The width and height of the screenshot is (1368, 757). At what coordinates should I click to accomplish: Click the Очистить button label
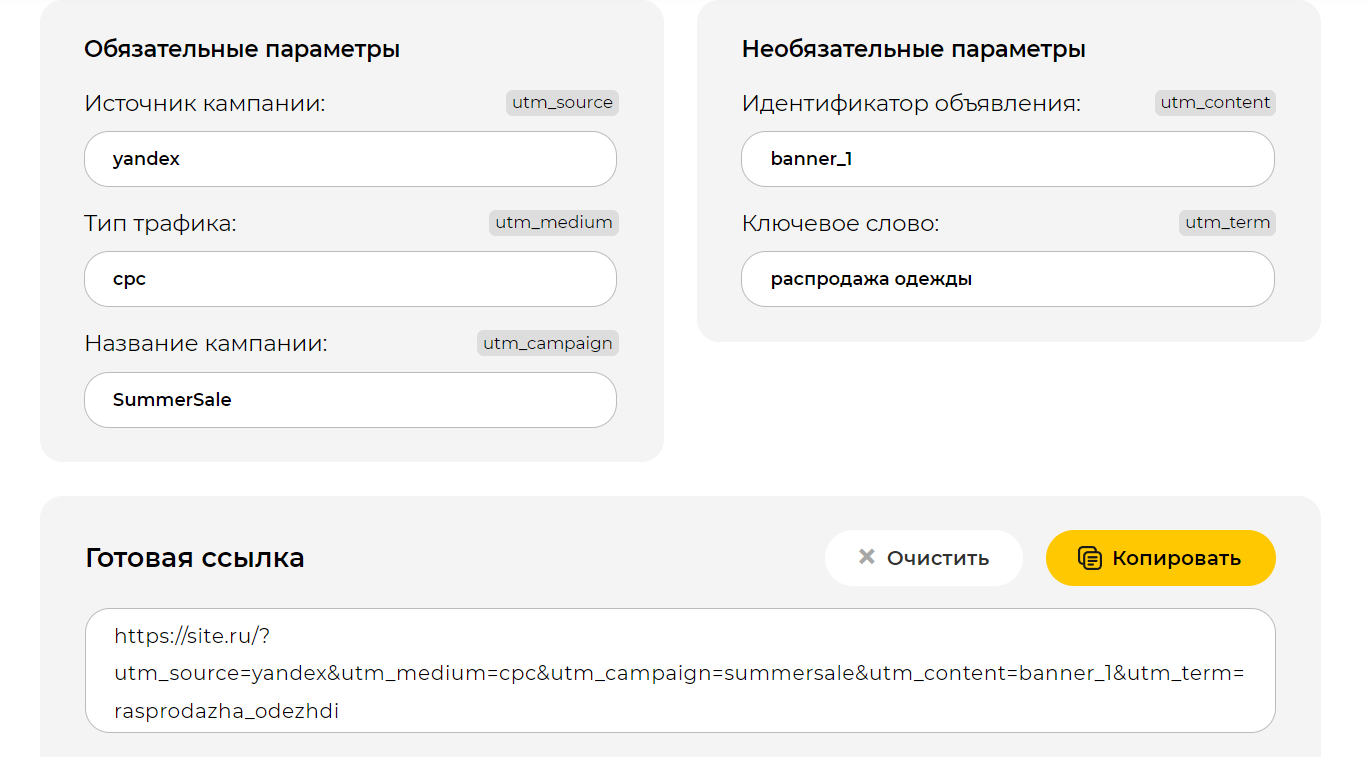[938, 558]
